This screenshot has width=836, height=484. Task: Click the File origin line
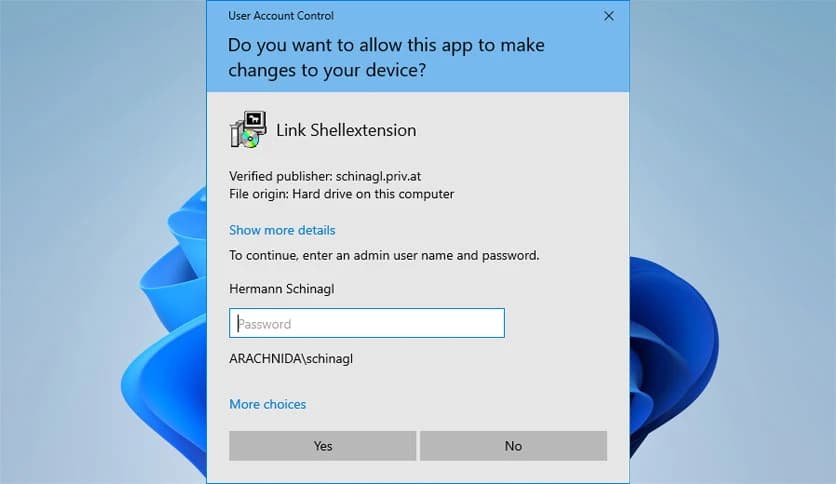click(x=342, y=194)
